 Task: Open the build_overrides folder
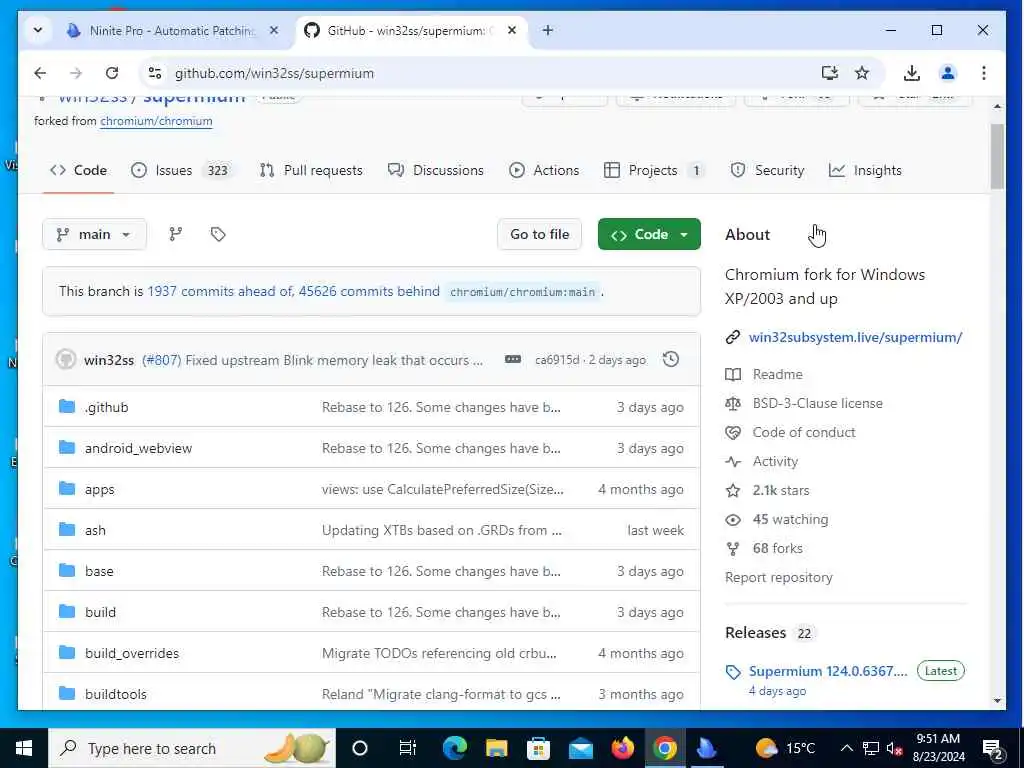[x=132, y=654]
